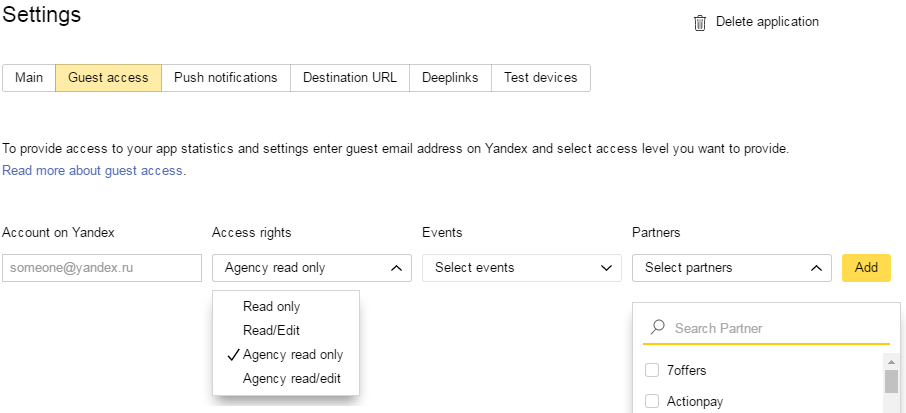Choose Read/Edit access option
Viewport: 906px width, 413px height.
[x=271, y=330]
